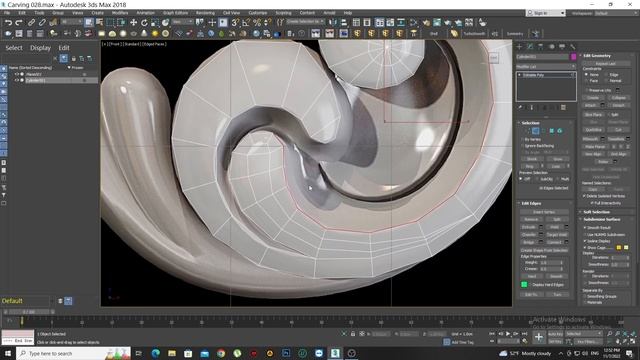This screenshot has height=360, width=640.
Task: Switch to Modify tab in command panel
Action: [530, 47]
